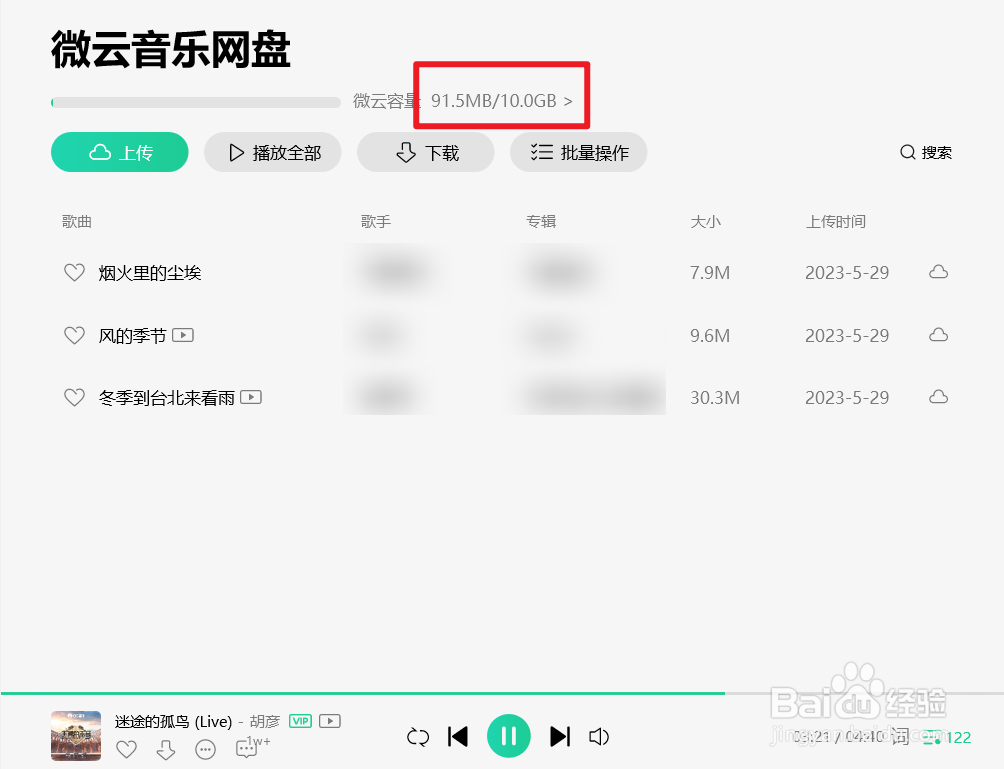
Task: Open the now-playing album cover thumbnail
Action: click(76, 736)
